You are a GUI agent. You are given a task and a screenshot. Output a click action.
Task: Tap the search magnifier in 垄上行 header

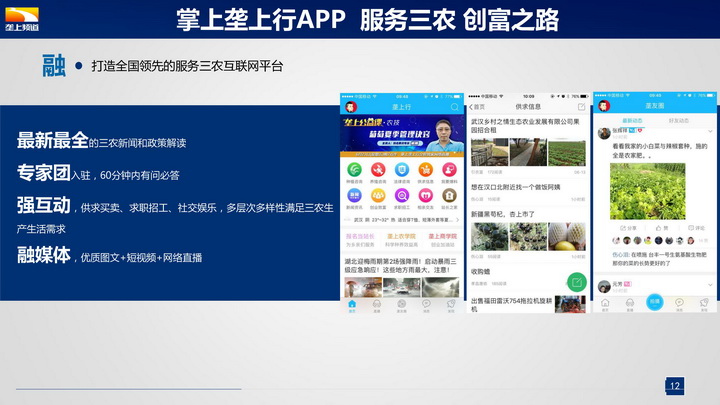(455, 107)
